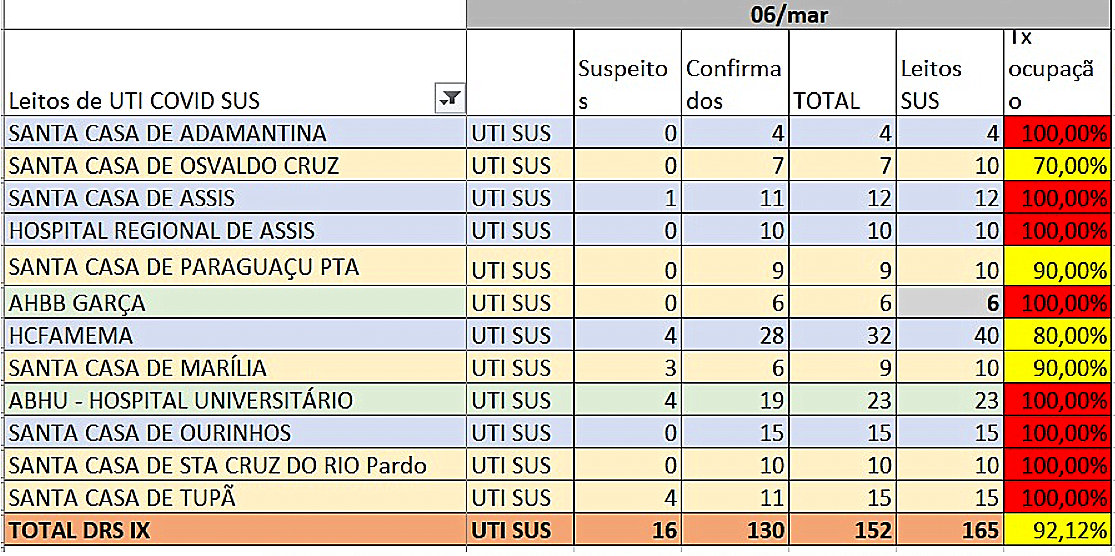The height and width of the screenshot is (556, 1115).
Task: Click the ABHU - HOSPITAL UNIVERSITÁRIO cell
Action: click(x=236, y=401)
